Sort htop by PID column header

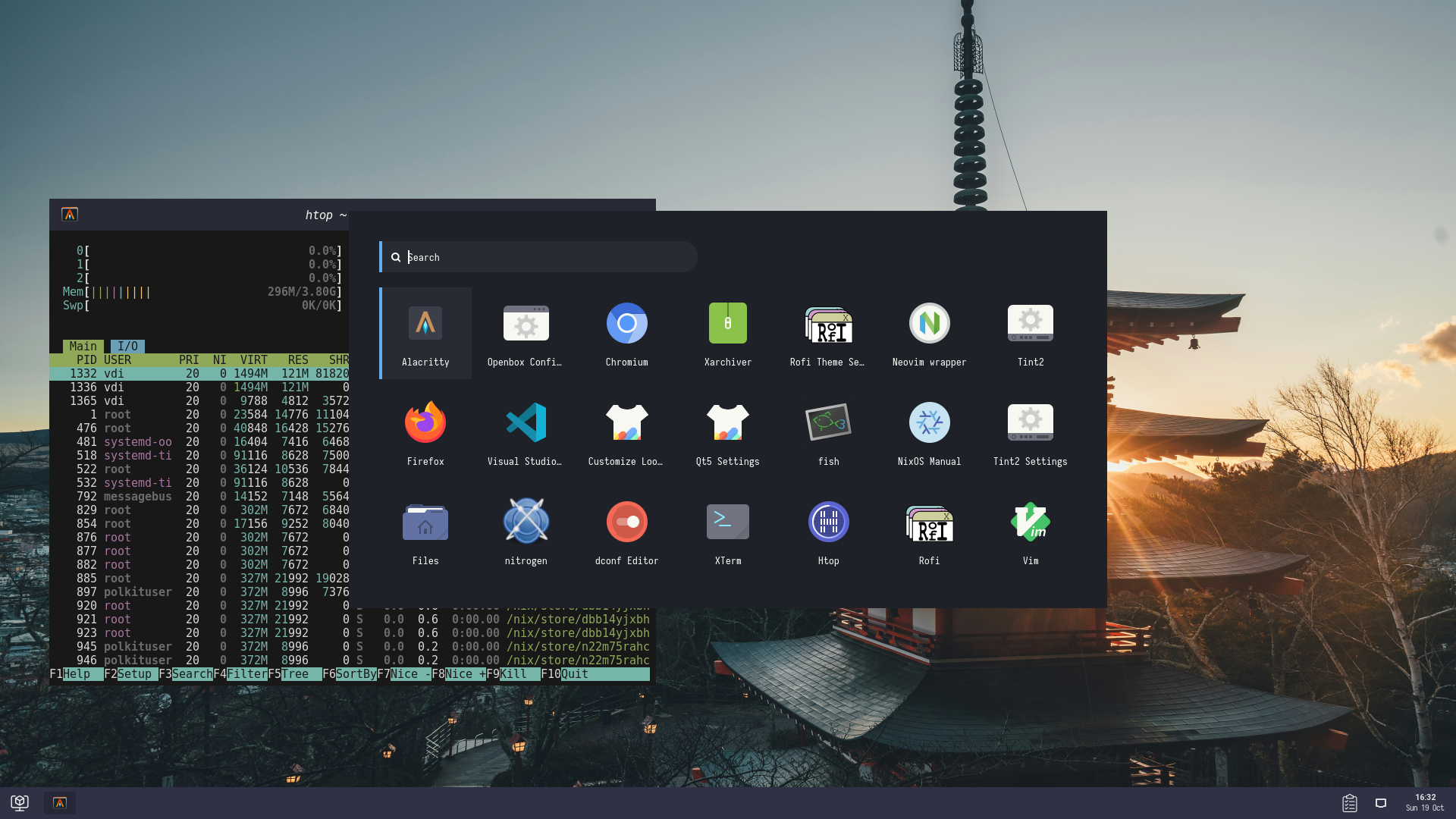(86, 360)
